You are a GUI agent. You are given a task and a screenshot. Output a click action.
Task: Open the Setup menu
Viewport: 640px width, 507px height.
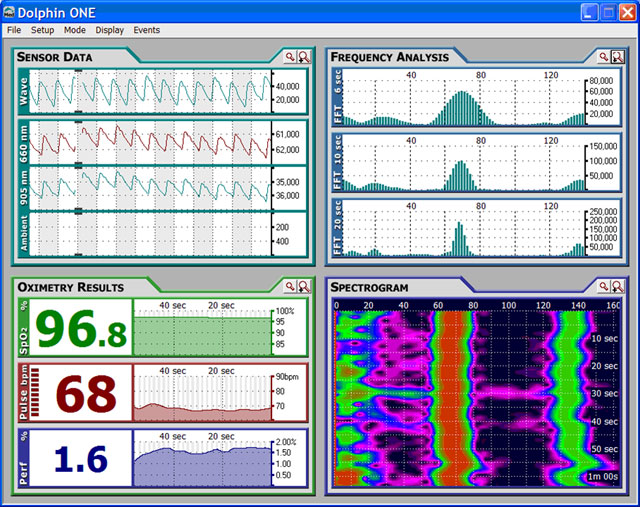(43, 31)
